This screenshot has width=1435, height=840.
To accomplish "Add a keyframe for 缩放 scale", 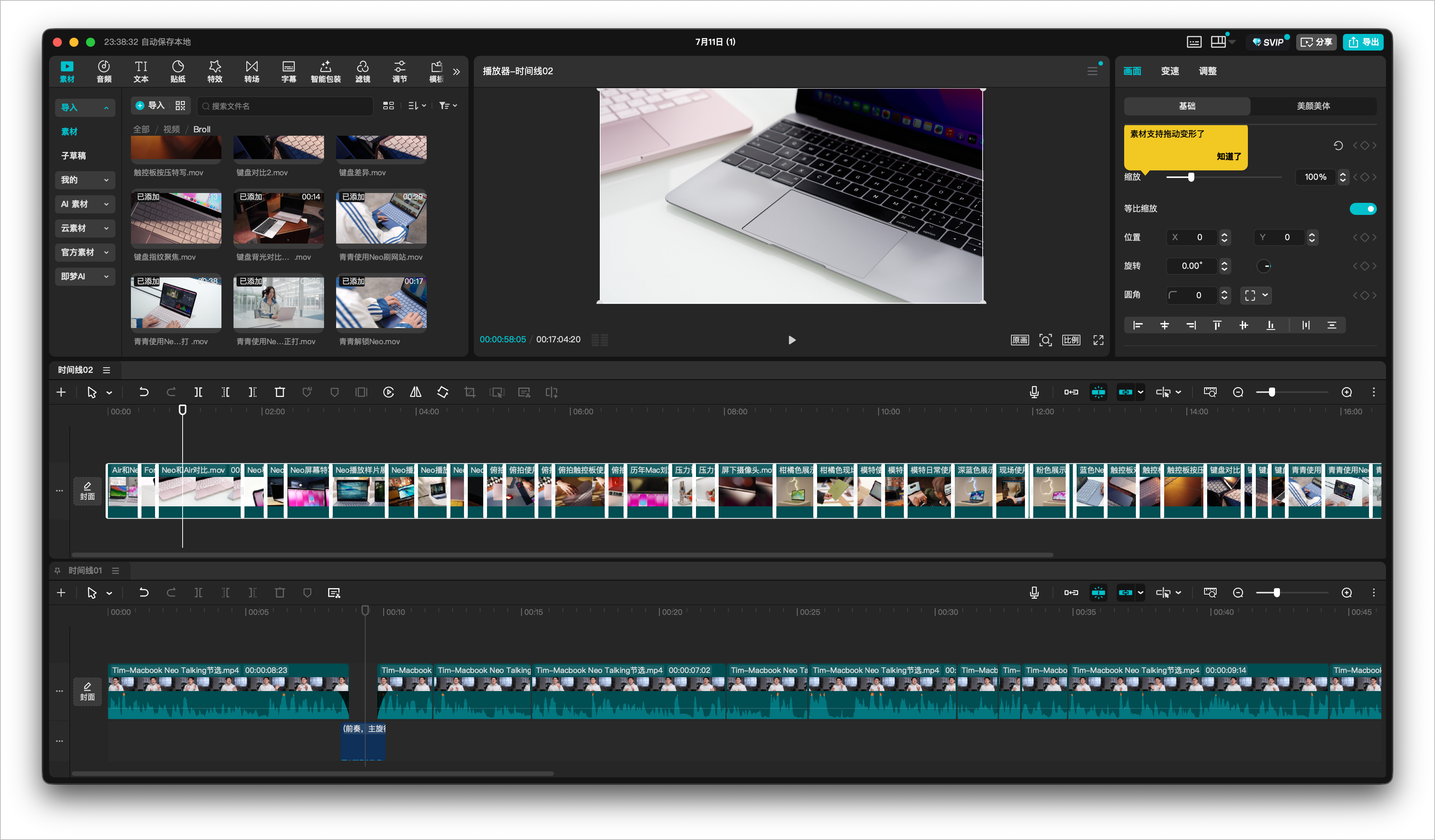I will (1364, 177).
